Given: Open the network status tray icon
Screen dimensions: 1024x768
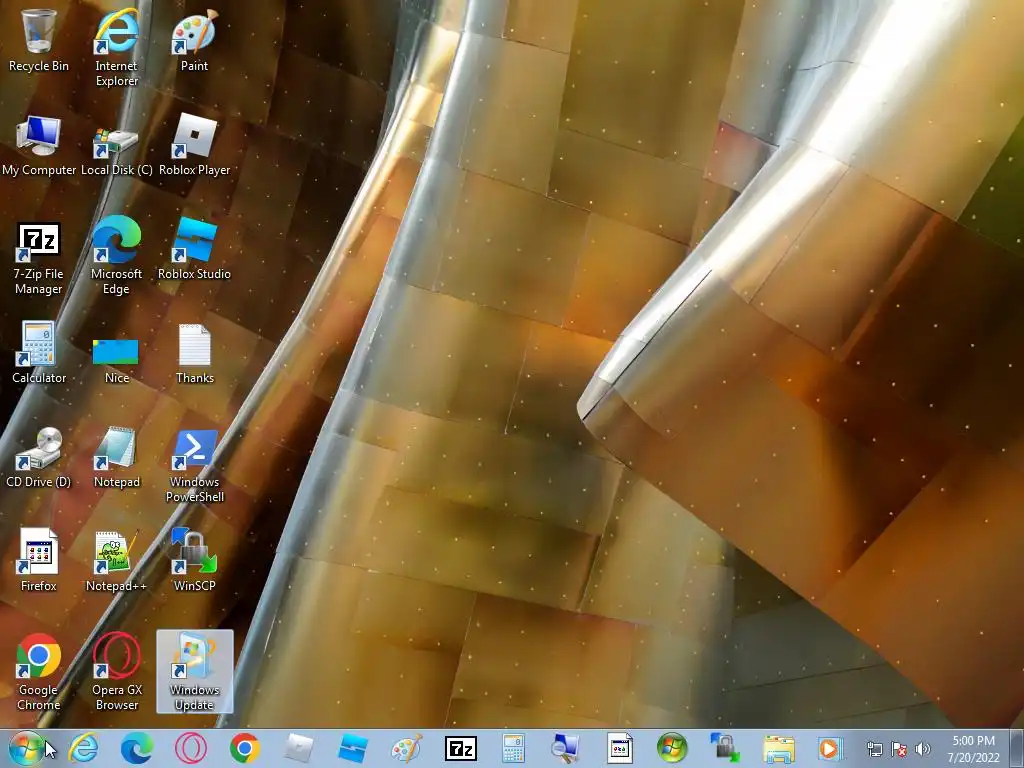Looking at the screenshot, I should 874,749.
